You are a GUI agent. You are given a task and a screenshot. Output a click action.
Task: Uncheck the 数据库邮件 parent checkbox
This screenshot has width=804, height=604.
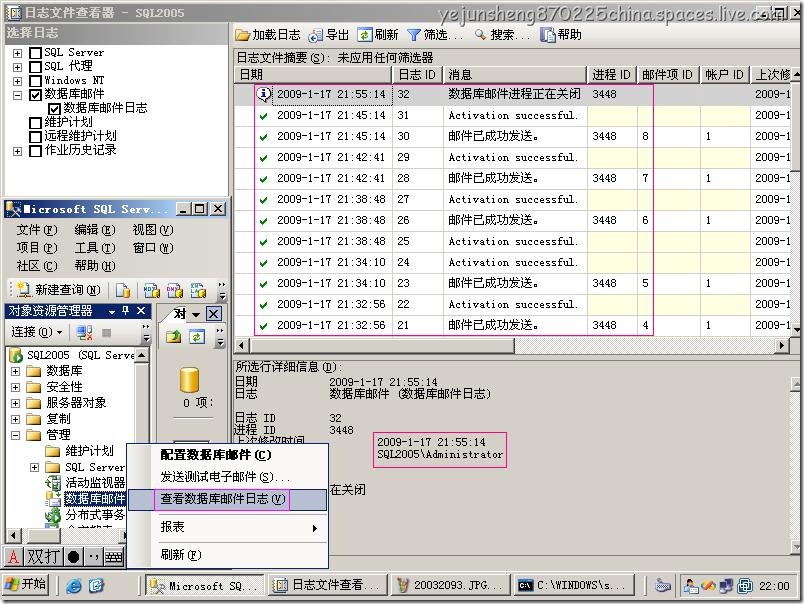(x=35, y=95)
